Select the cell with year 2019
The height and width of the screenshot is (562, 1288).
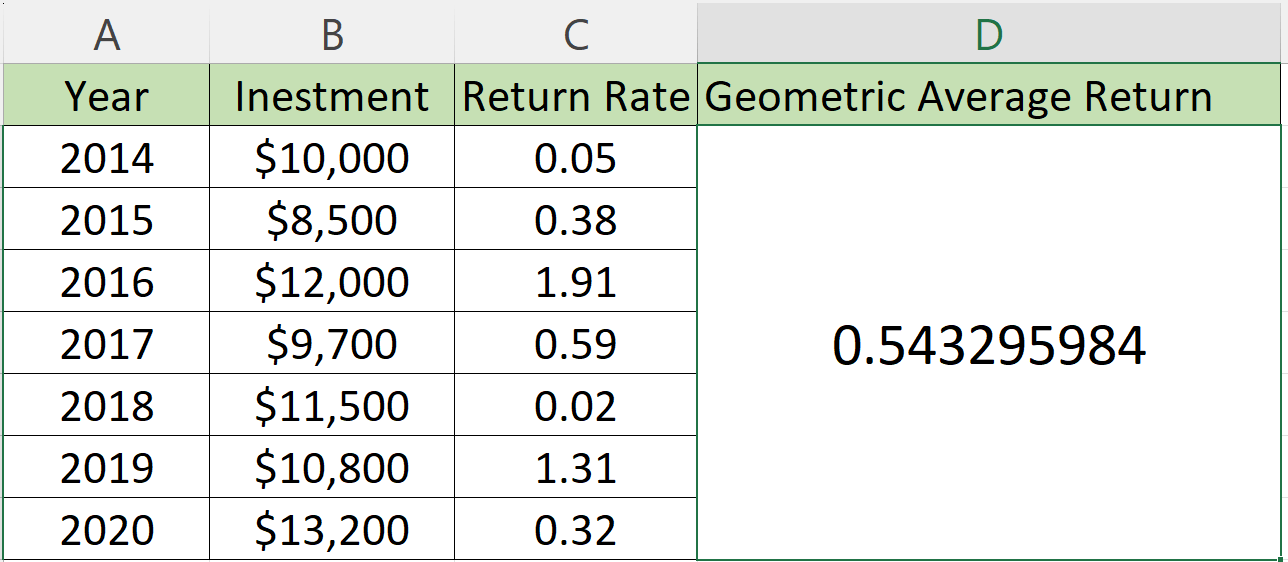[105, 467]
